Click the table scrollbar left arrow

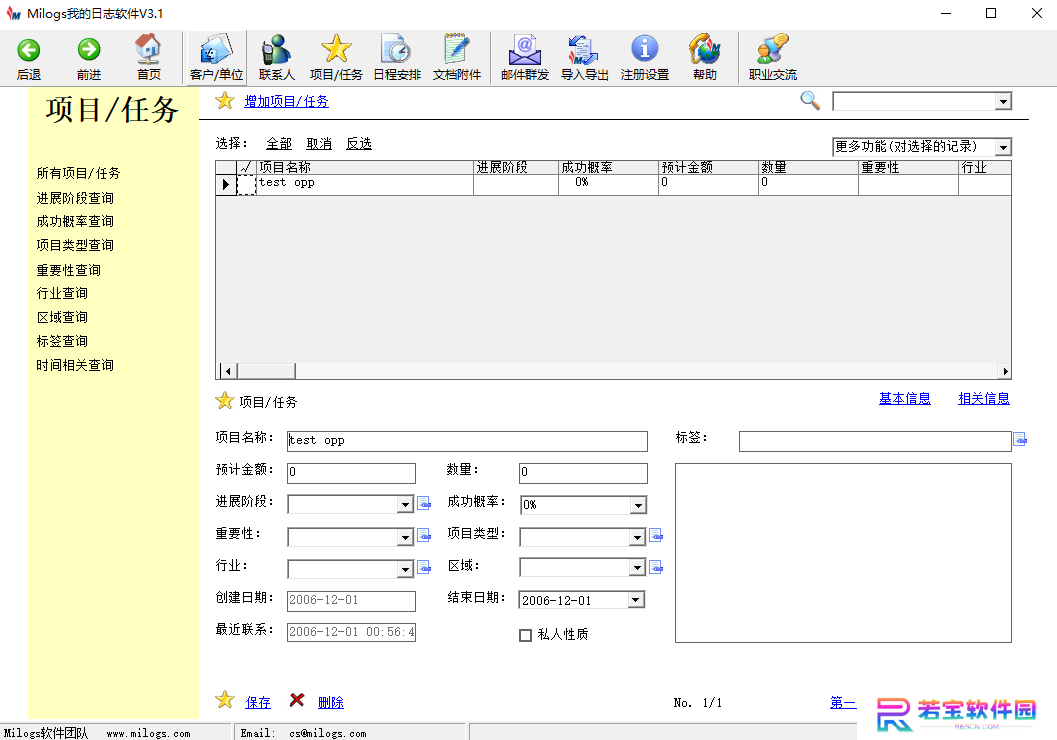[228, 371]
